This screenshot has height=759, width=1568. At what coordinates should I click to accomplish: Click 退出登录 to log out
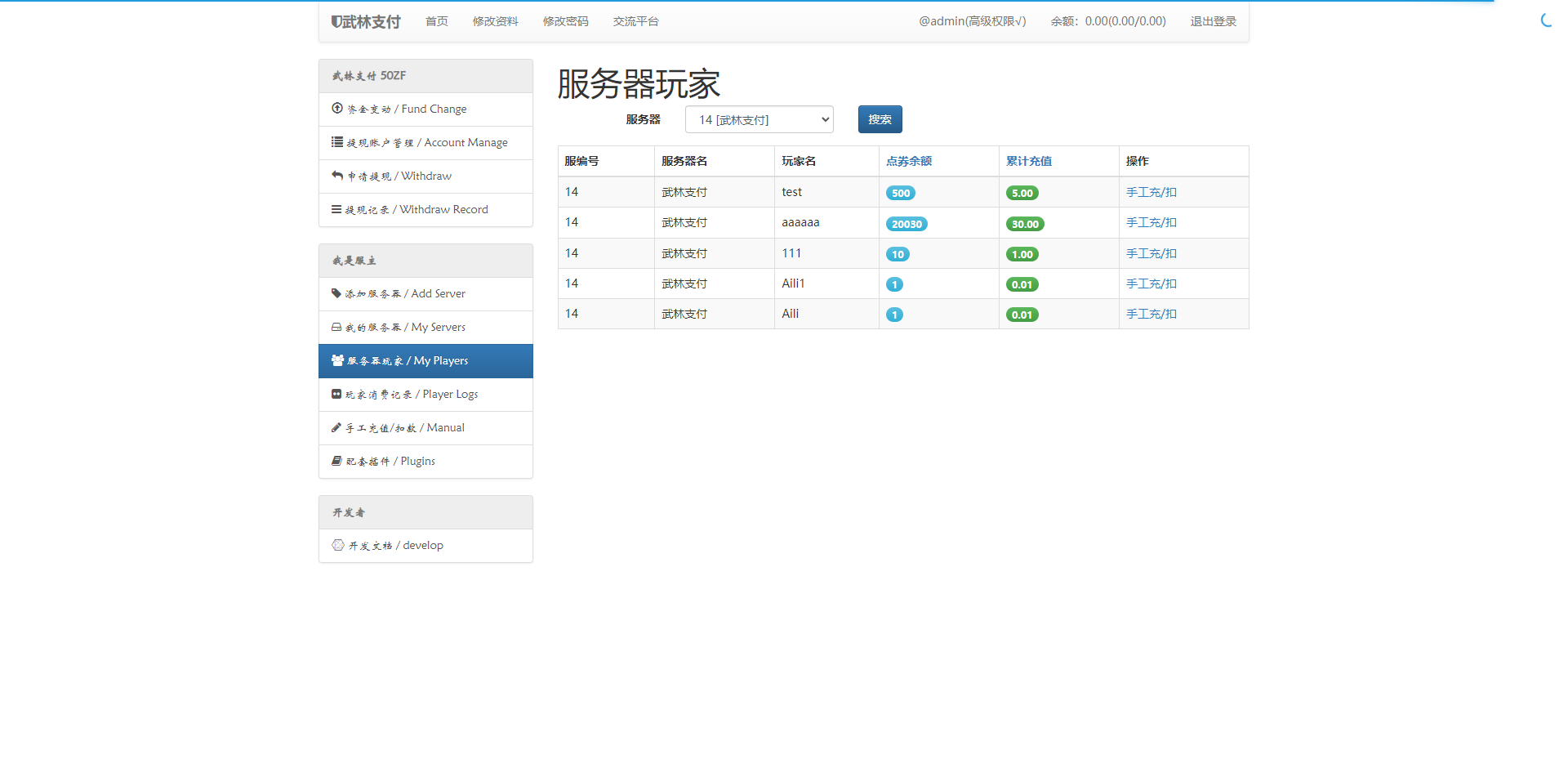pos(1214,21)
